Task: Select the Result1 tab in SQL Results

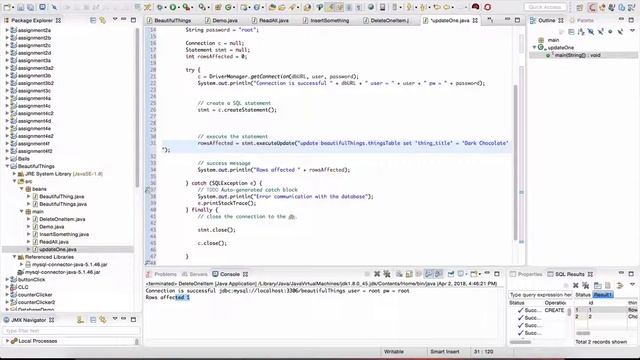Action: pyautogui.click(x=603, y=295)
